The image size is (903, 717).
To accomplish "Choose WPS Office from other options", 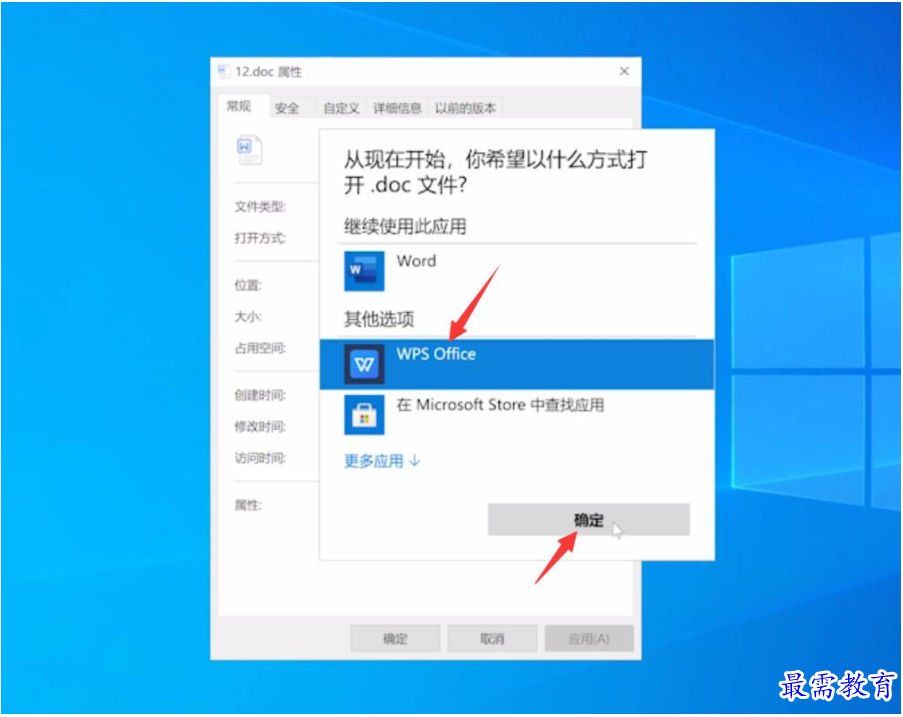I will (x=517, y=364).
